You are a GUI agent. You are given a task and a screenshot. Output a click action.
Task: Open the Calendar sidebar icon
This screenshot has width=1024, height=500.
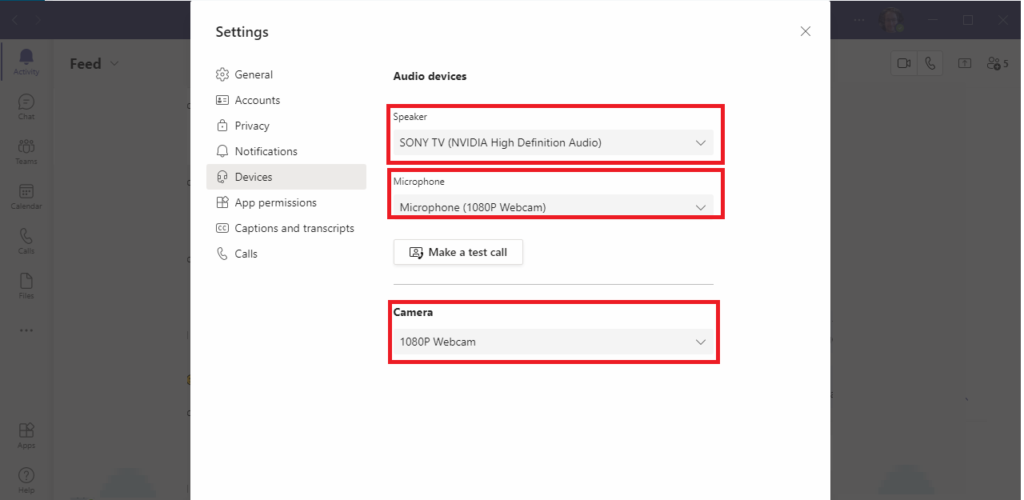point(26,196)
